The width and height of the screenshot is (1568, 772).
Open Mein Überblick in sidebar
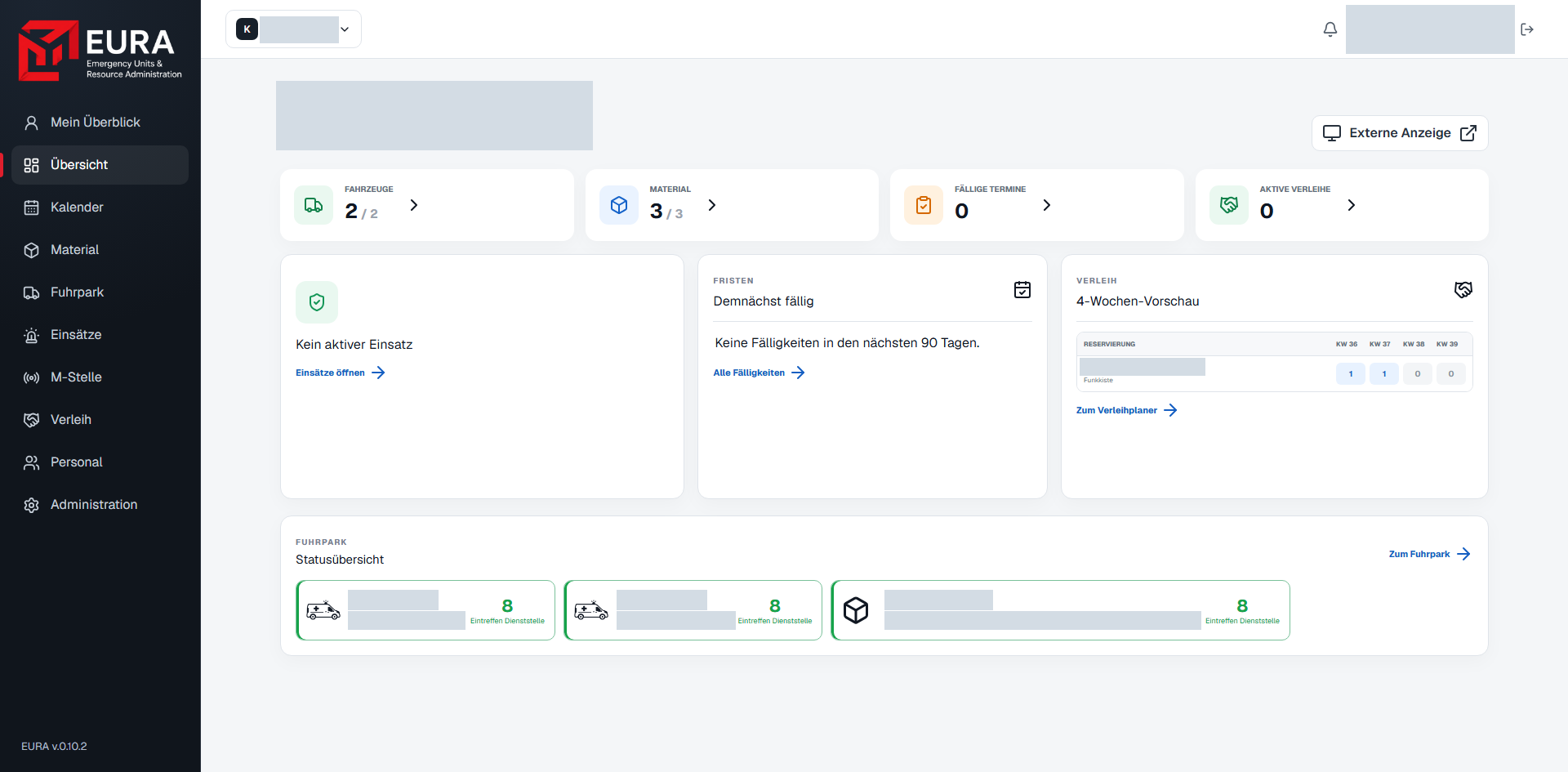coord(100,123)
